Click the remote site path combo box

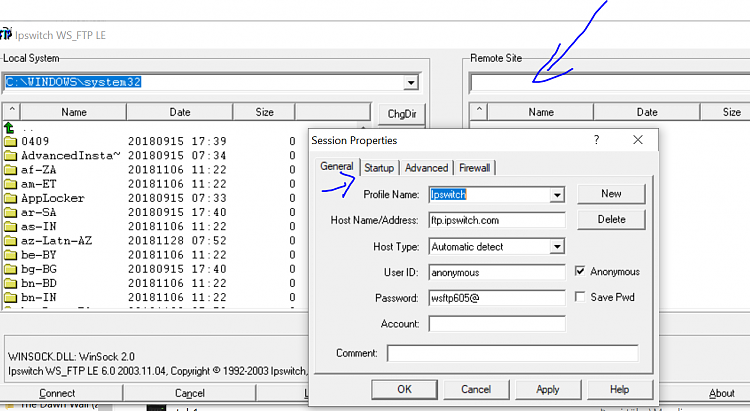point(610,83)
